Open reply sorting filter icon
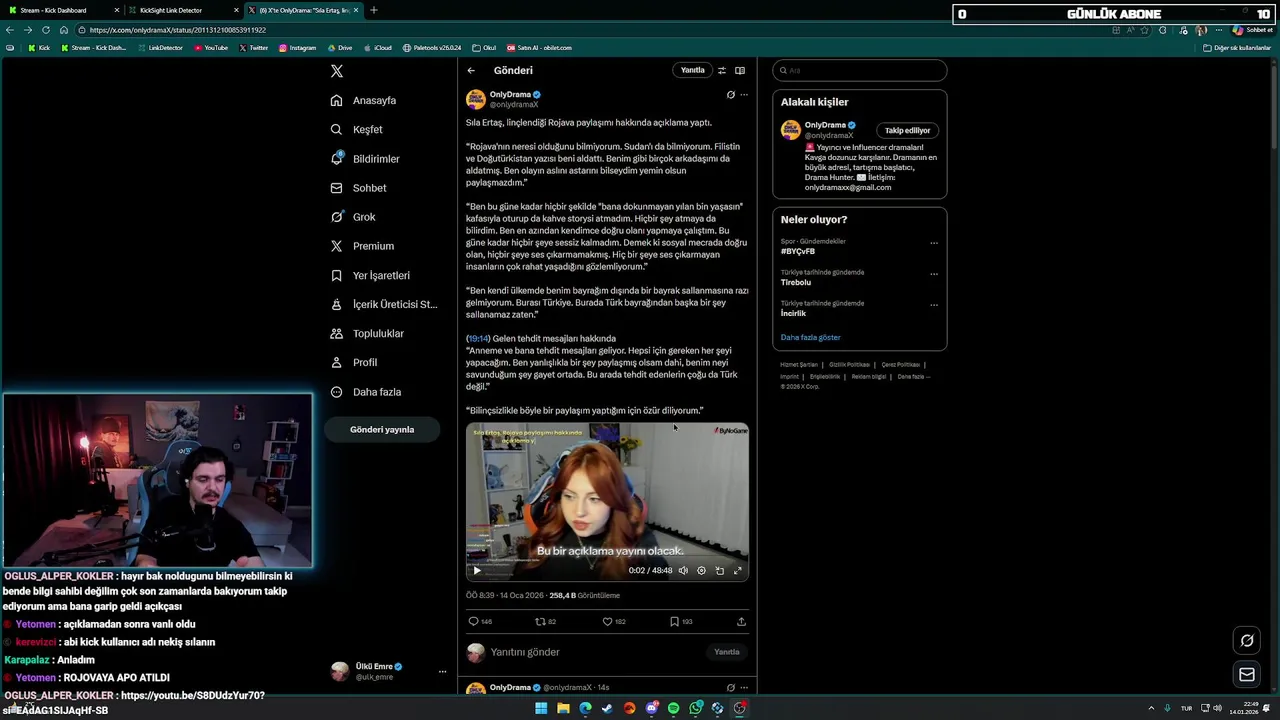Screen dimensions: 1280x720 [722, 71]
